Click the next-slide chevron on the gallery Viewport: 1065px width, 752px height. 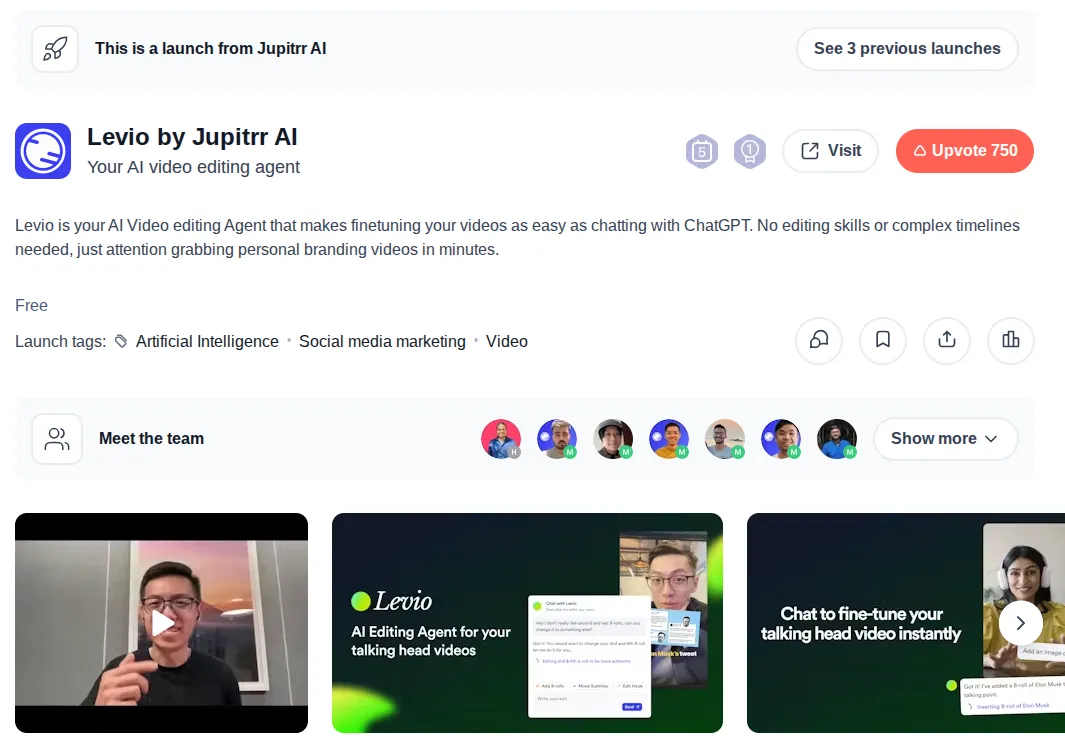coord(1021,623)
